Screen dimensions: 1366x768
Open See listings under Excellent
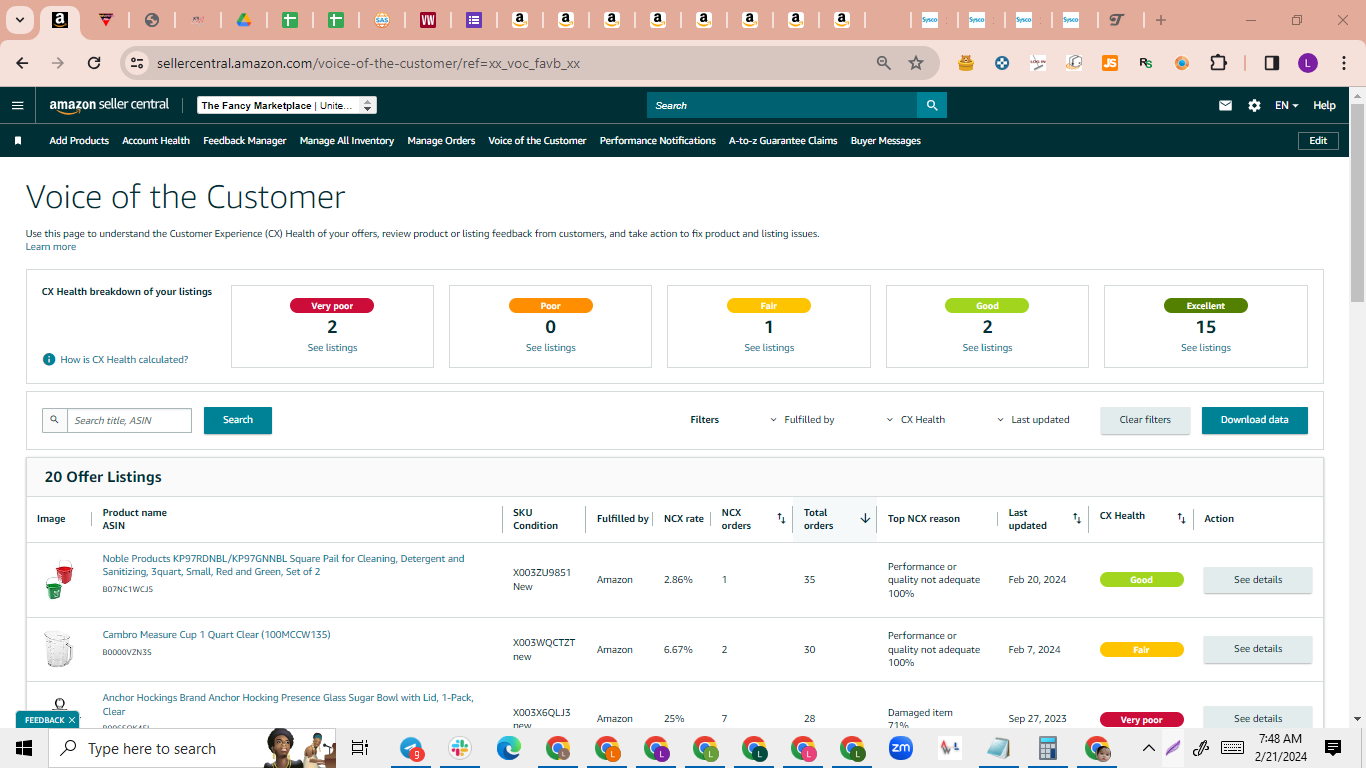pyautogui.click(x=1206, y=348)
